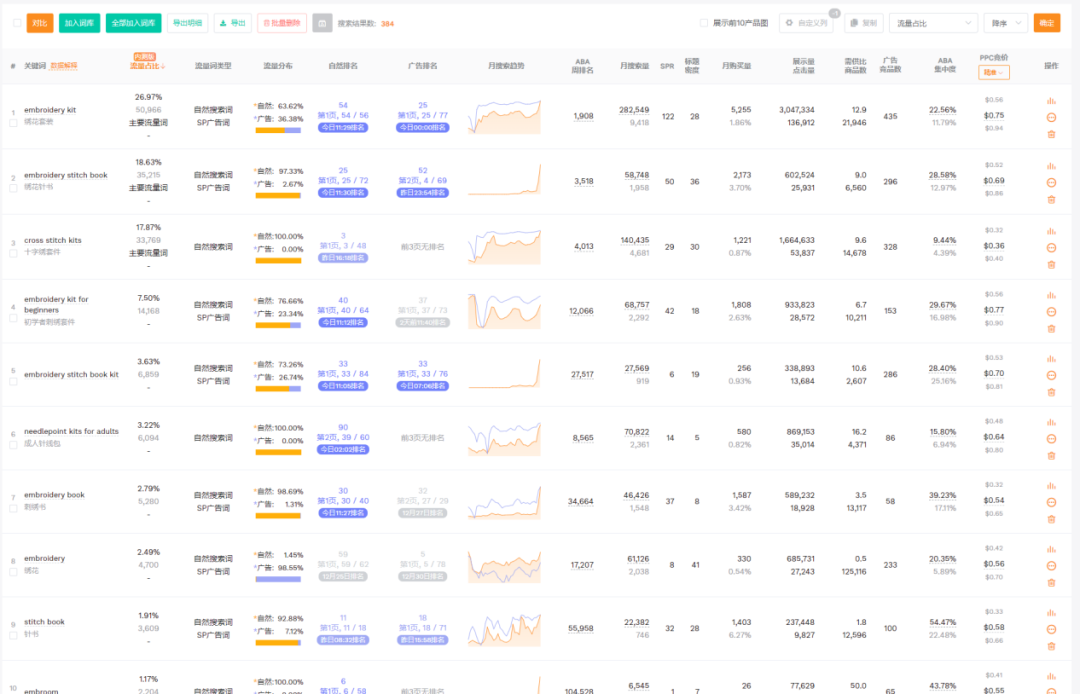Open more-options circle for embroidery book row
The height and width of the screenshot is (694, 1080).
click(x=1051, y=502)
